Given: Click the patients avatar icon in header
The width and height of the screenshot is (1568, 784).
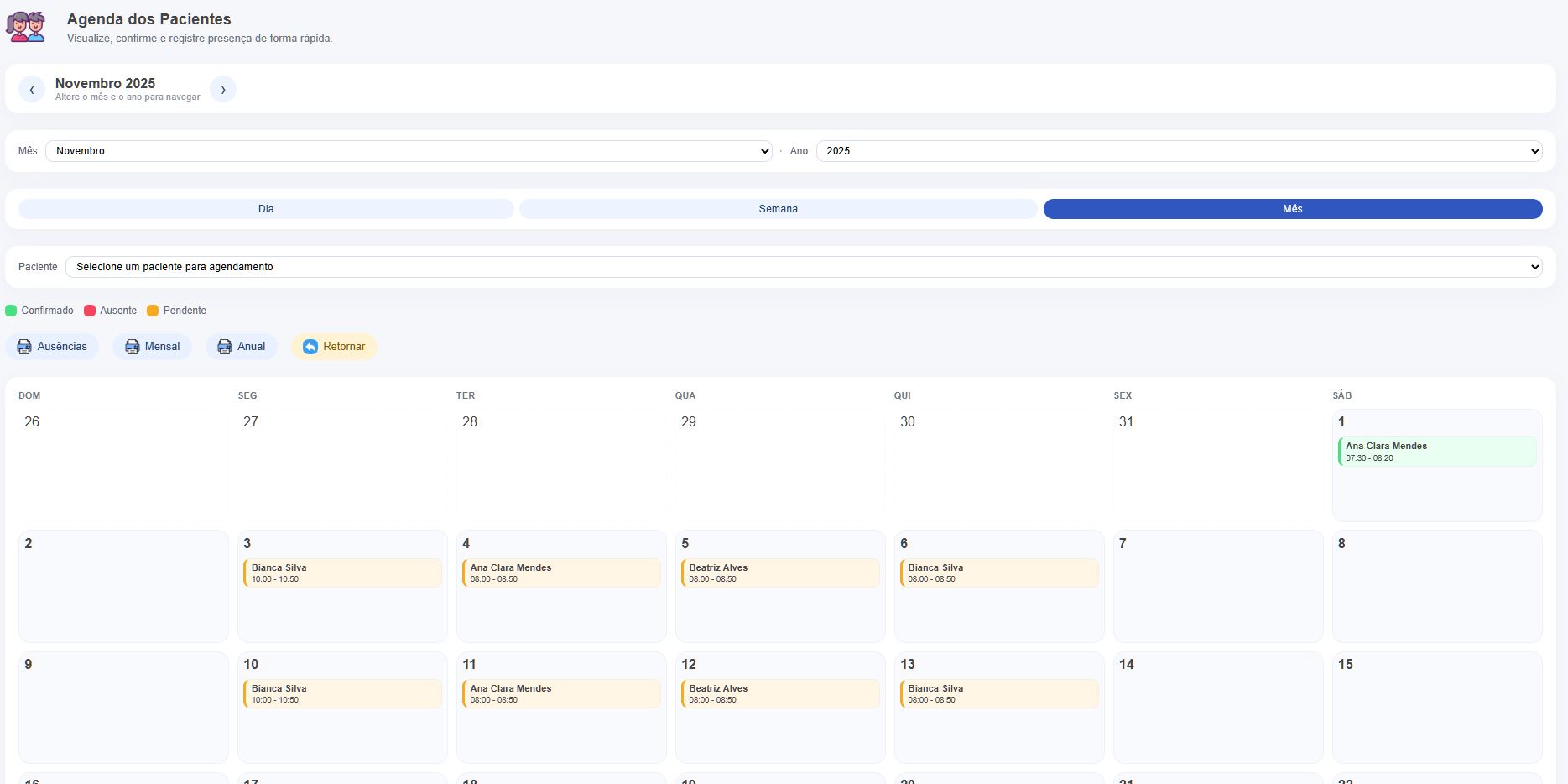Looking at the screenshot, I should (x=26, y=27).
